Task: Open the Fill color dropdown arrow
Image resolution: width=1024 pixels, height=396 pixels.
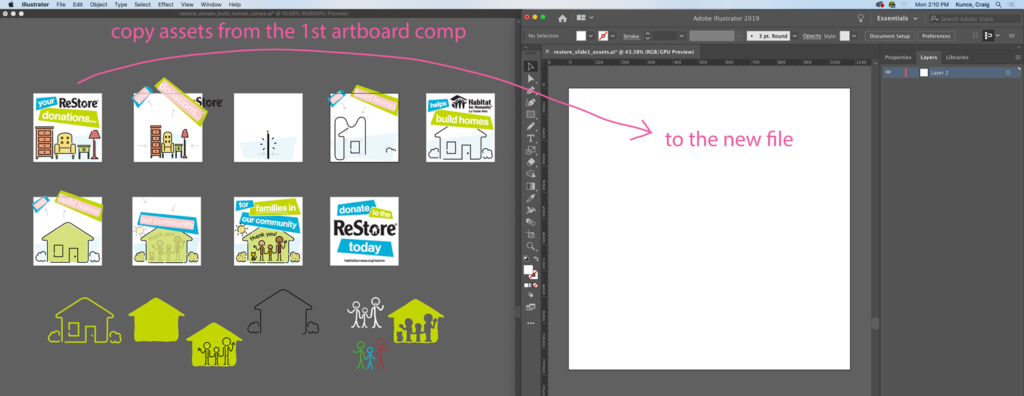Action: click(591, 36)
